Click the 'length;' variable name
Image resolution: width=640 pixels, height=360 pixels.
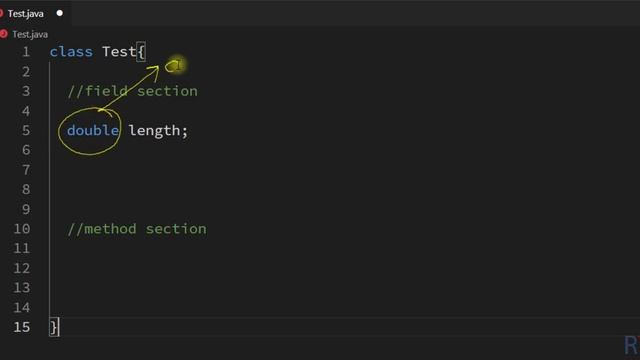tap(158, 131)
